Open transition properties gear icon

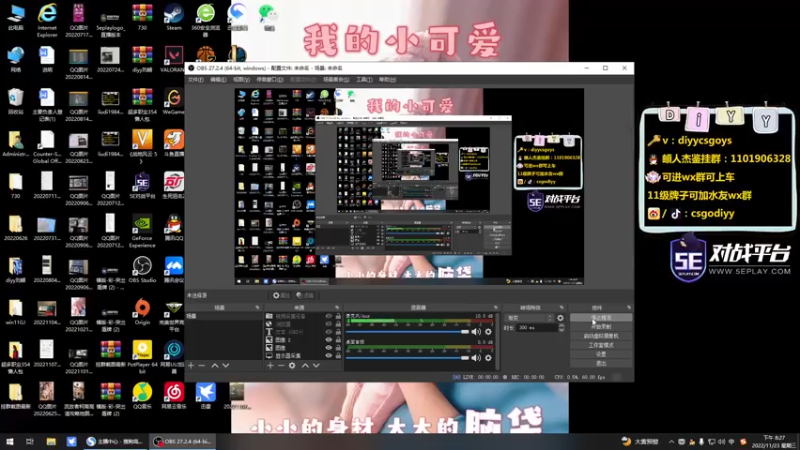(560, 318)
